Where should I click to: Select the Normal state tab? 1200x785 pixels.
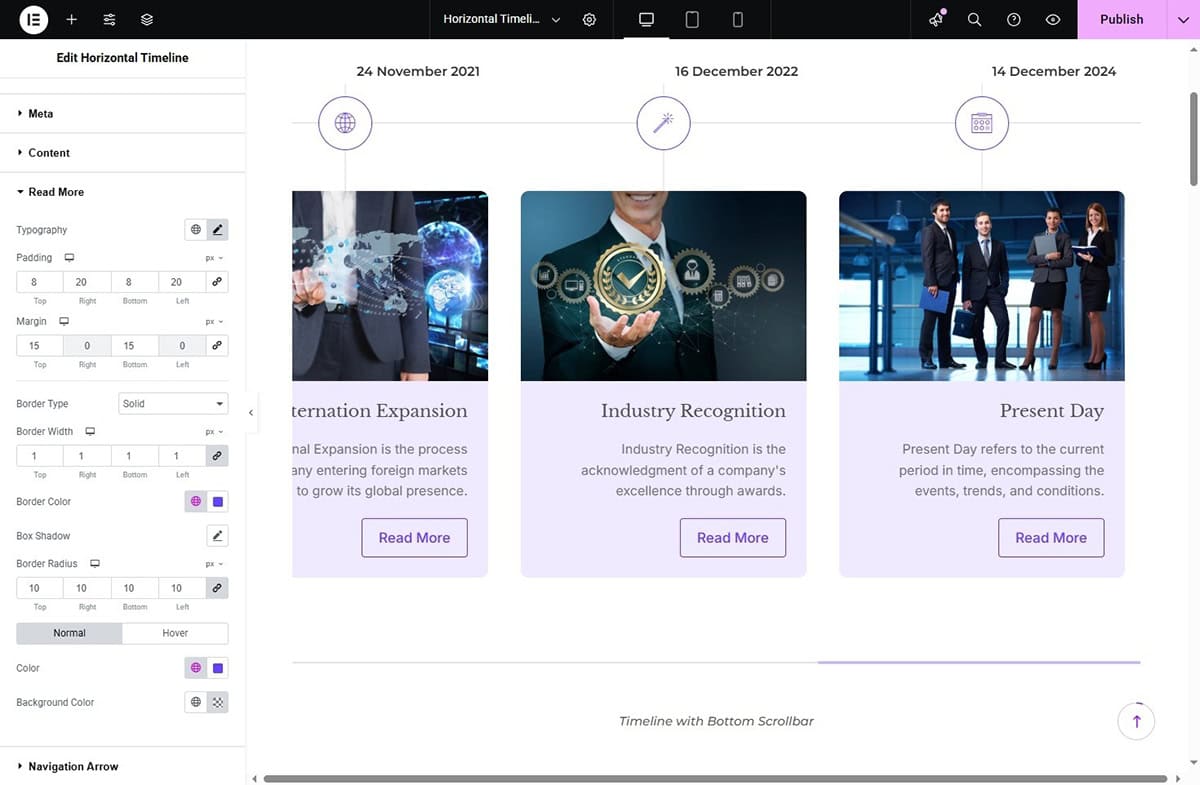pyautogui.click(x=69, y=633)
